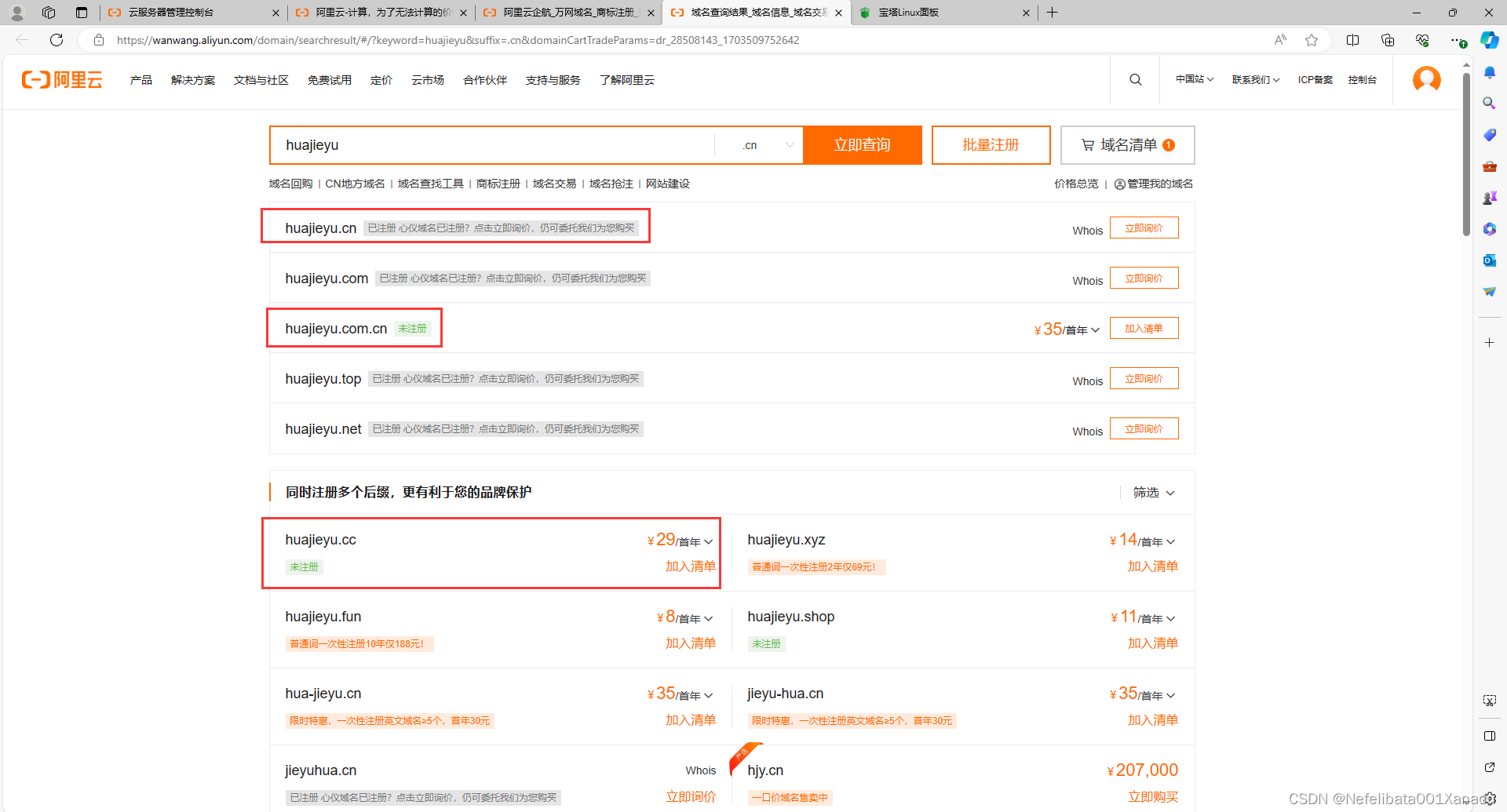The height and width of the screenshot is (812, 1507).
Task: Toggle the read aloud icon
Action: [x=1280, y=40]
